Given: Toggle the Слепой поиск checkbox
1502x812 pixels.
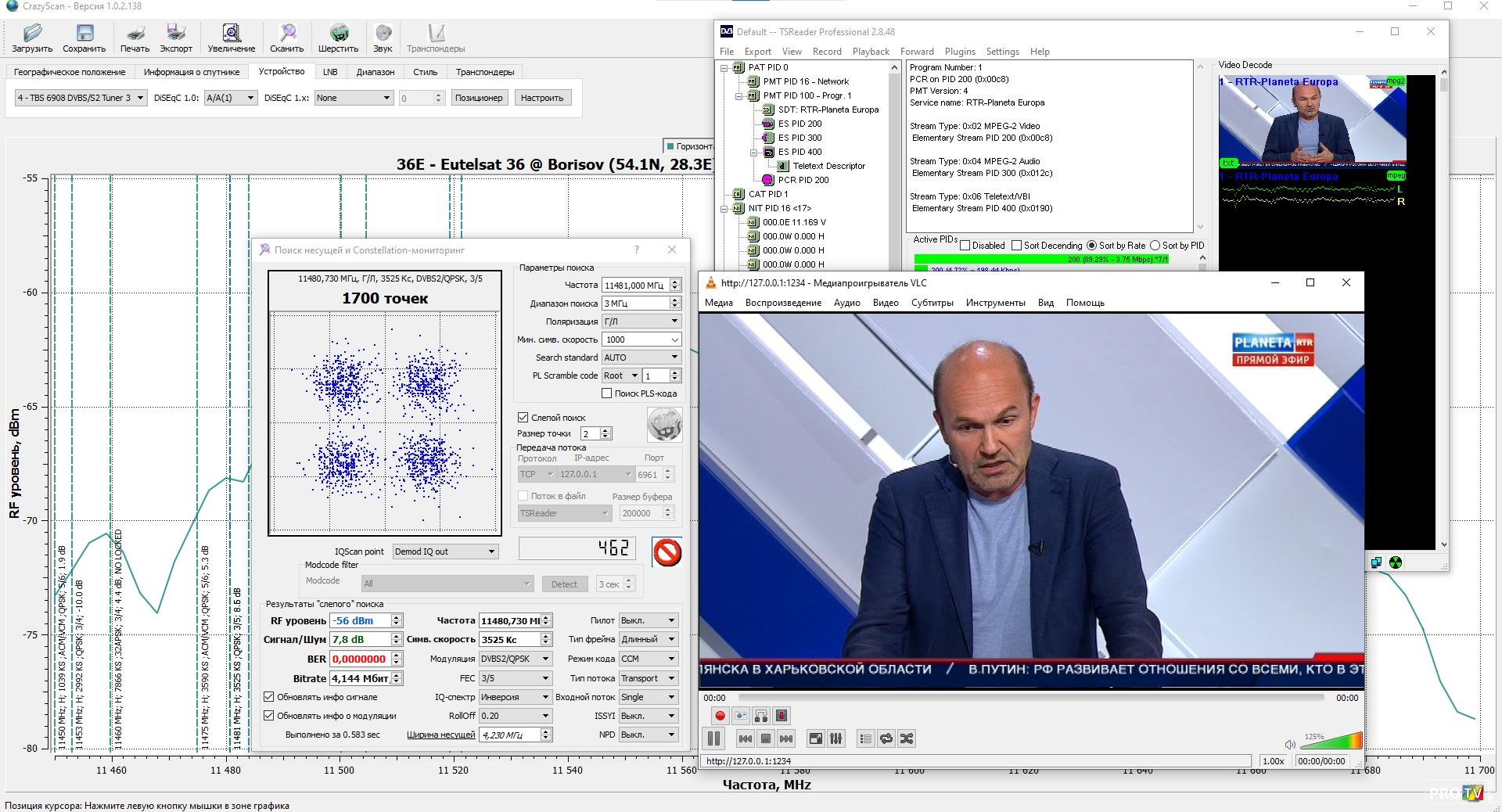Looking at the screenshot, I should pos(523,418).
